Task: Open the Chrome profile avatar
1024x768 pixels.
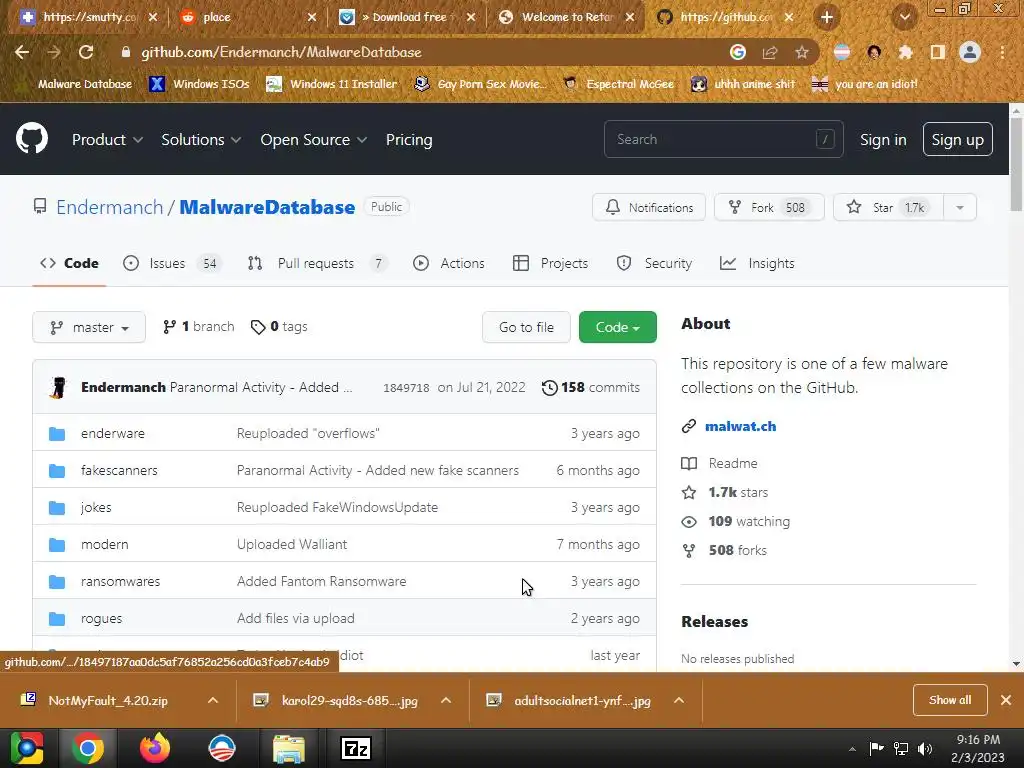Action: click(x=970, y=52)
